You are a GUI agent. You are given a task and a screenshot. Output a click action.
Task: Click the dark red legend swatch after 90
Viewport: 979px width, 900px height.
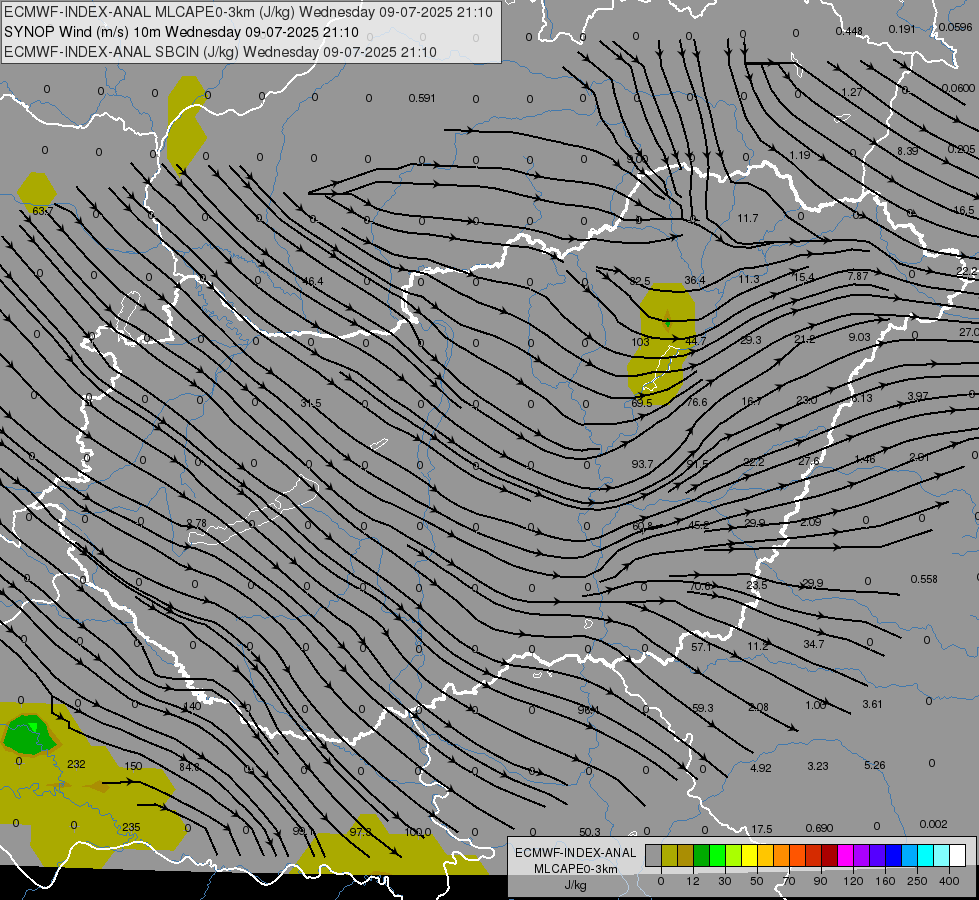pos(829,856)
